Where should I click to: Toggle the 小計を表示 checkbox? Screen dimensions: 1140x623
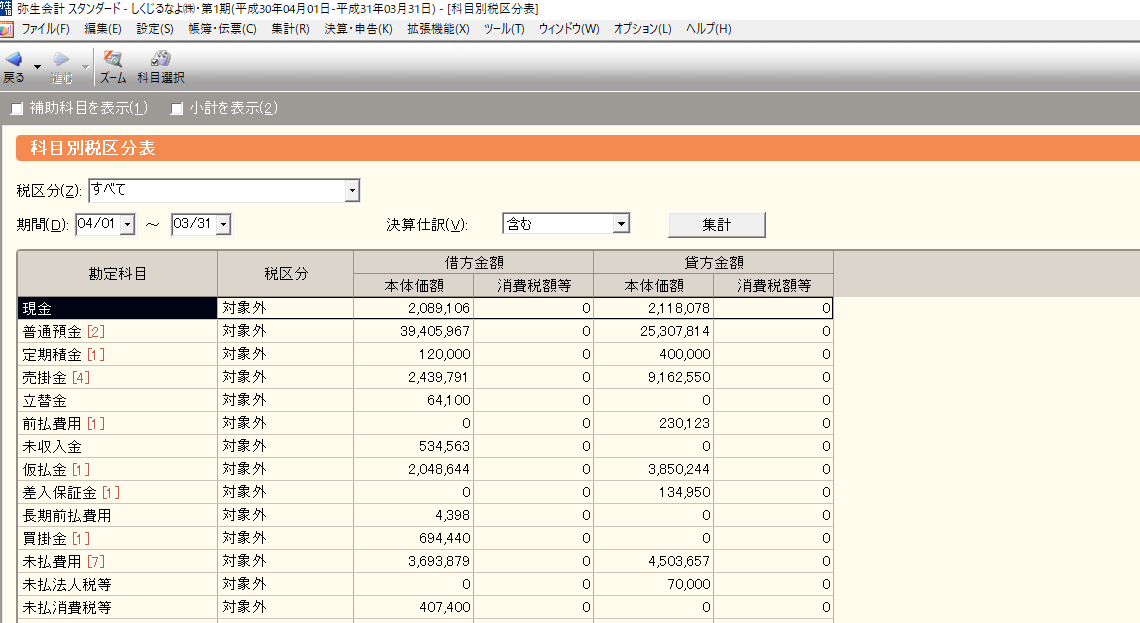(x=177, y=108)
